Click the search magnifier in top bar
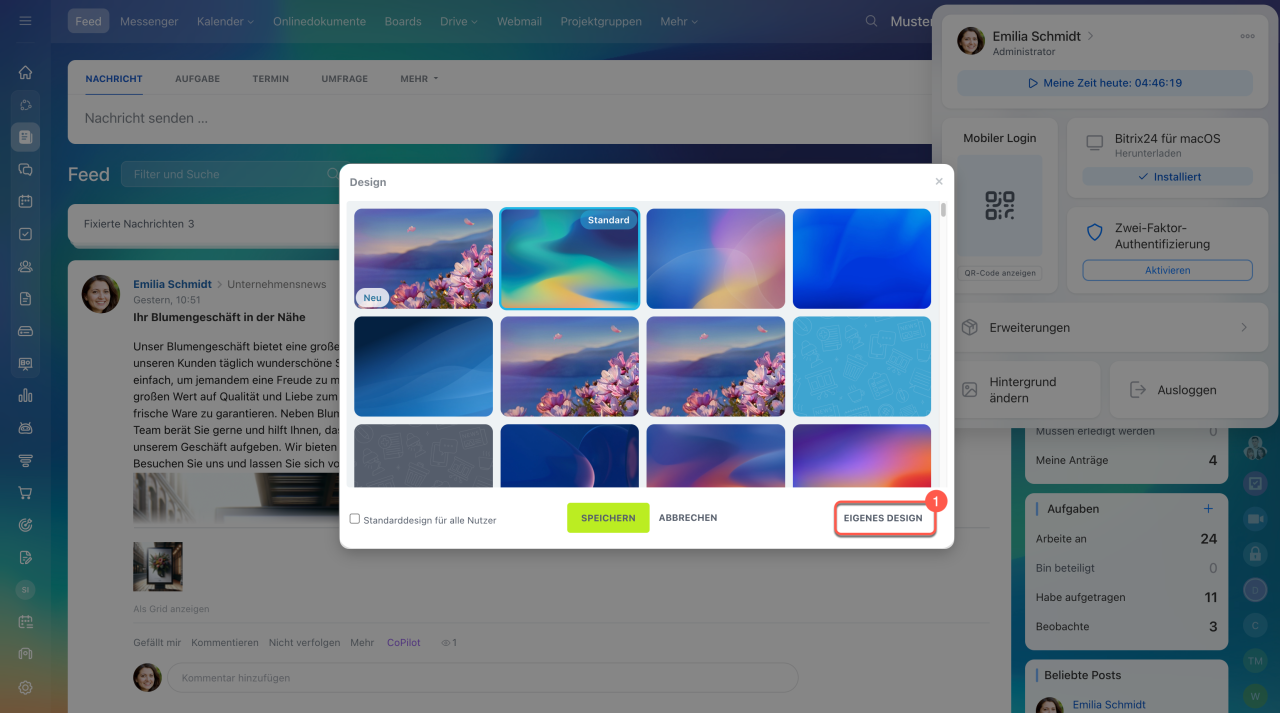1280x713 pixels. pos(871,21)
